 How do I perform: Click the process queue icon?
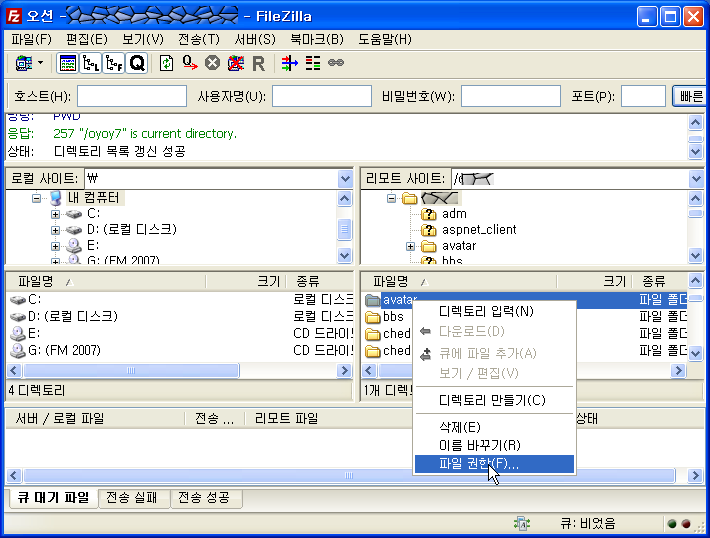pos(190,63)
